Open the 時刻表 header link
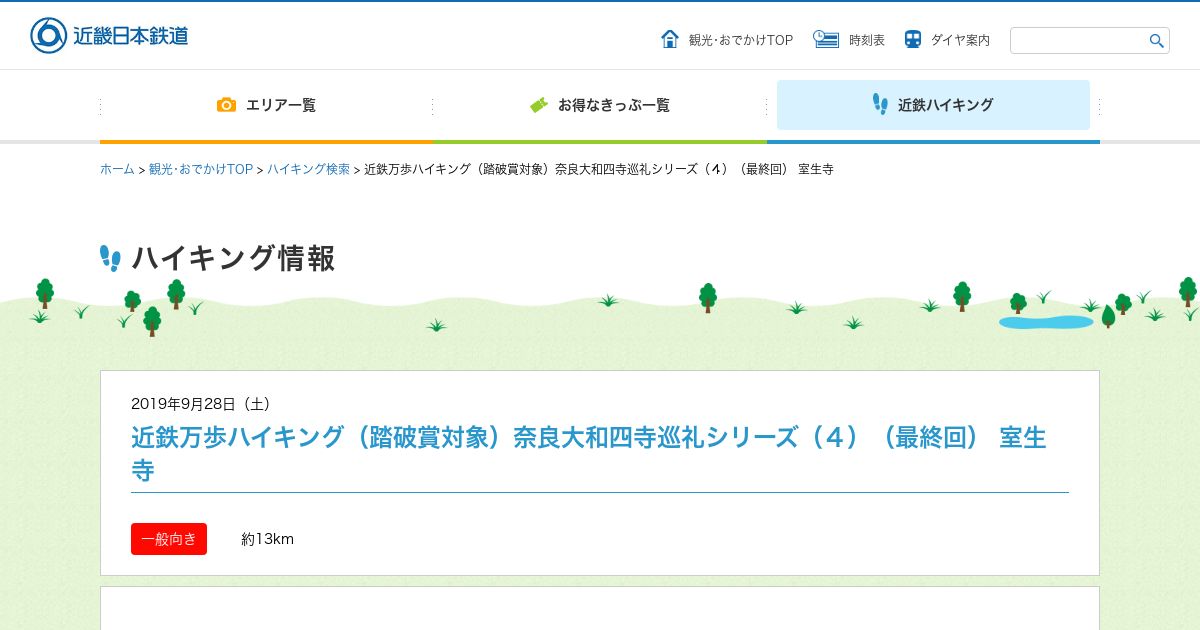This screenshot has height=630, width=1200. tap(867, 40)
